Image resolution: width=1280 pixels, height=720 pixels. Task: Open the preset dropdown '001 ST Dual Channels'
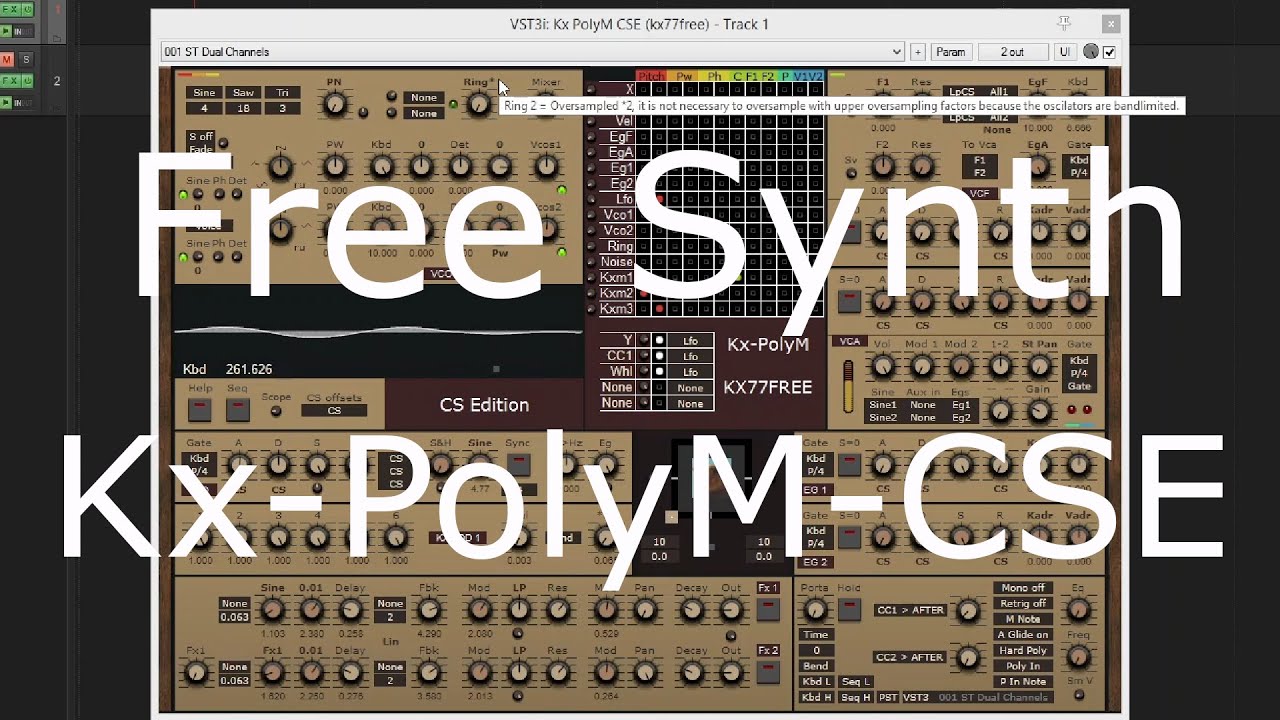(x=532, y=52)
